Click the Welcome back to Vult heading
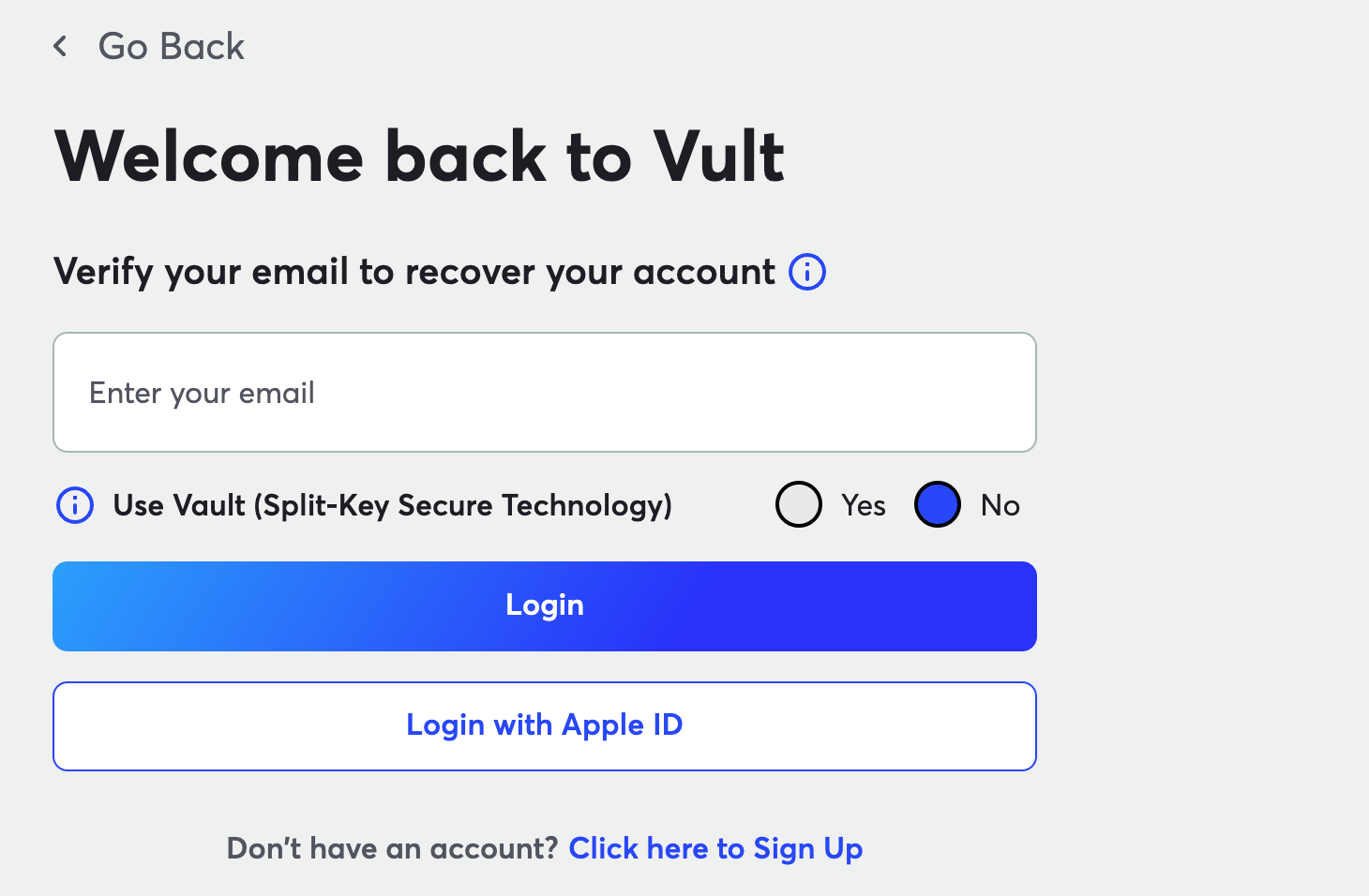 (419, 157)
